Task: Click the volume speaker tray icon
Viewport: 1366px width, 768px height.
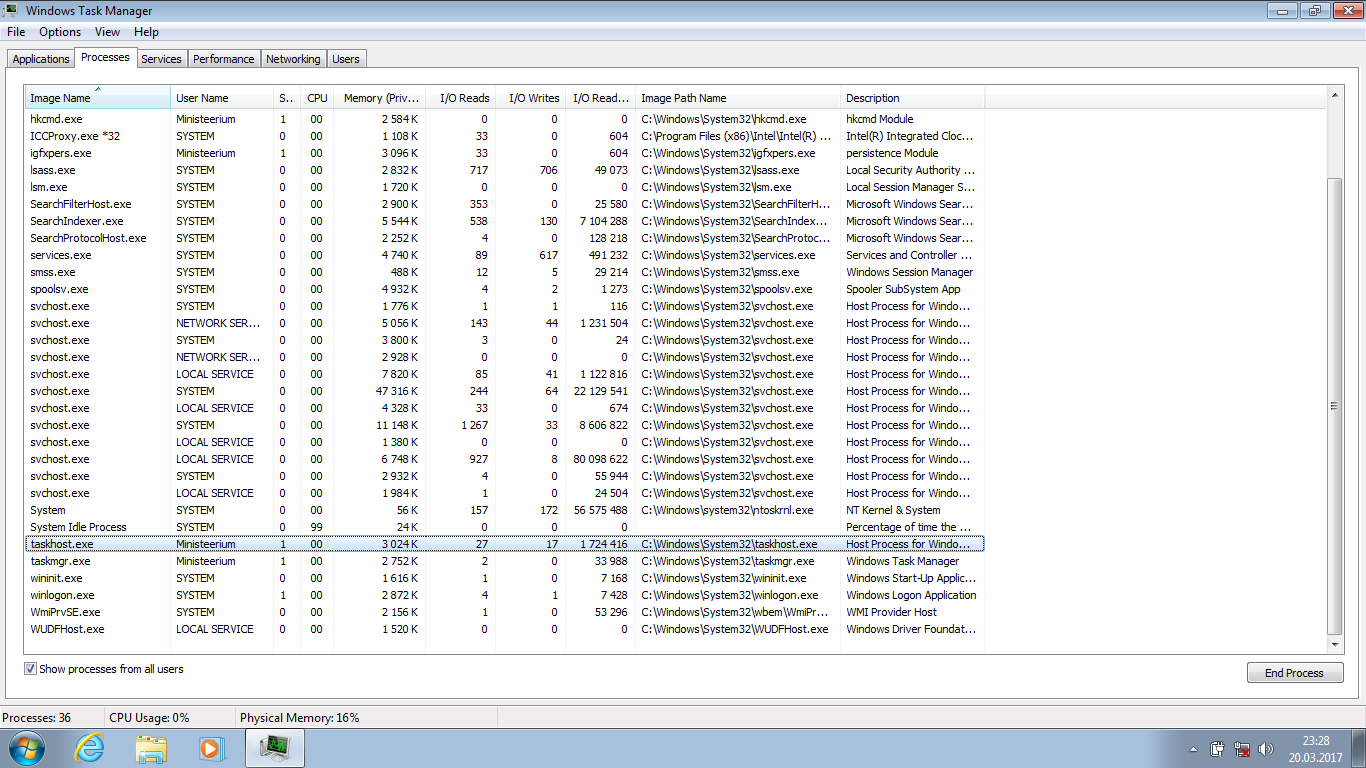Action: [x=1267, y=749]
